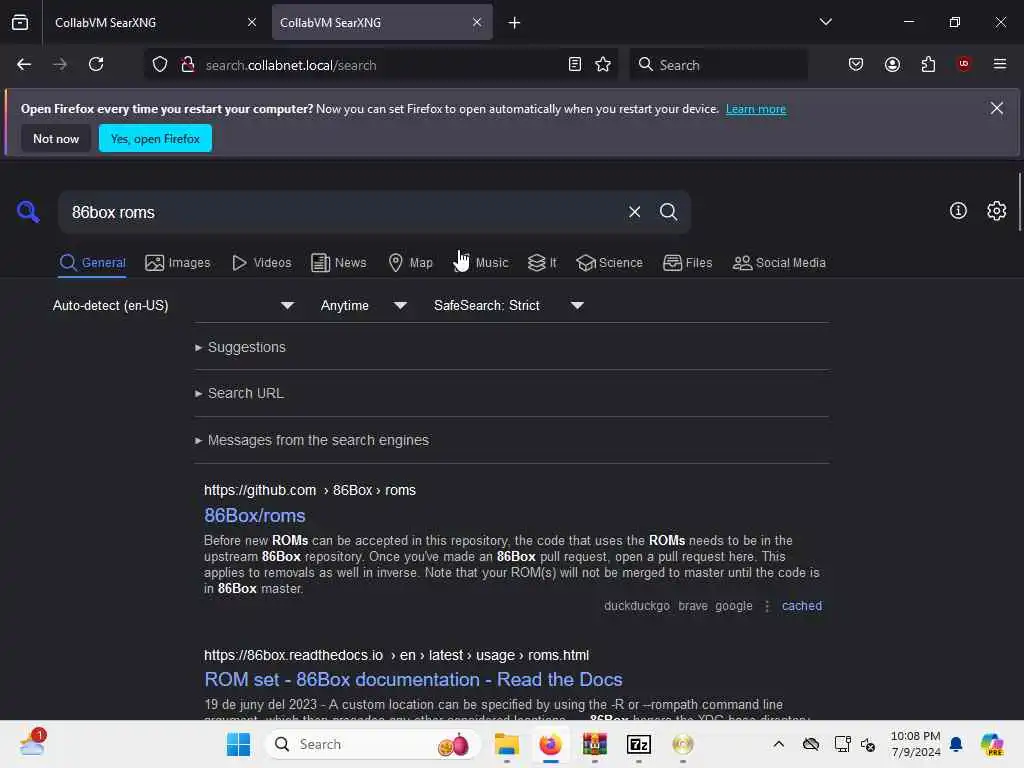Click the Firefox address bar
Image resolution: width=1024 pixels, height=768 pixels.
pyautogui.click(x=382, y=65)
